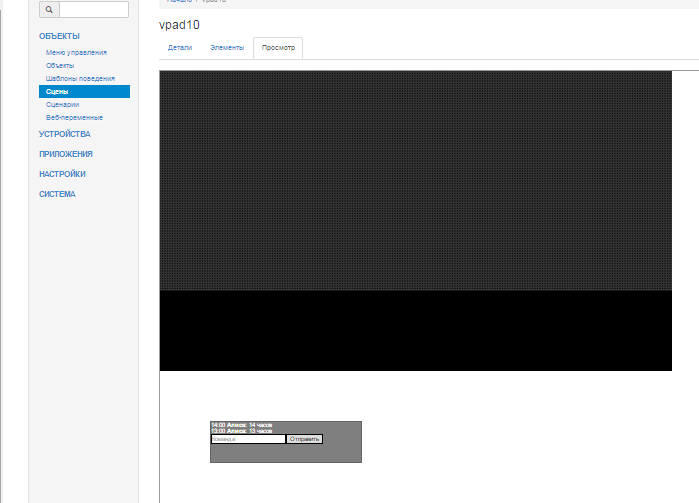699x503 pixels.
Task: Expand the УСТРОЙСТВА section
Action: (x=65, y=134)
